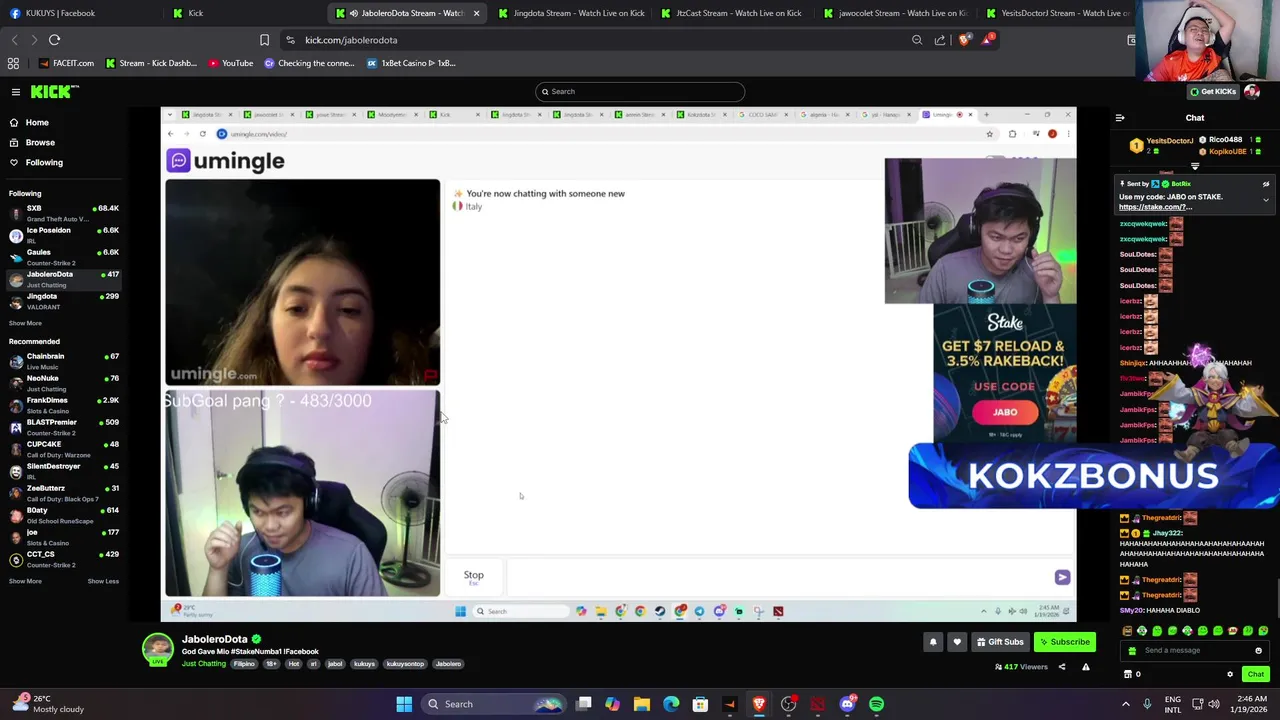Click chat message input field
This screenshot has width=1280, height=720.
click(1196, 650)
